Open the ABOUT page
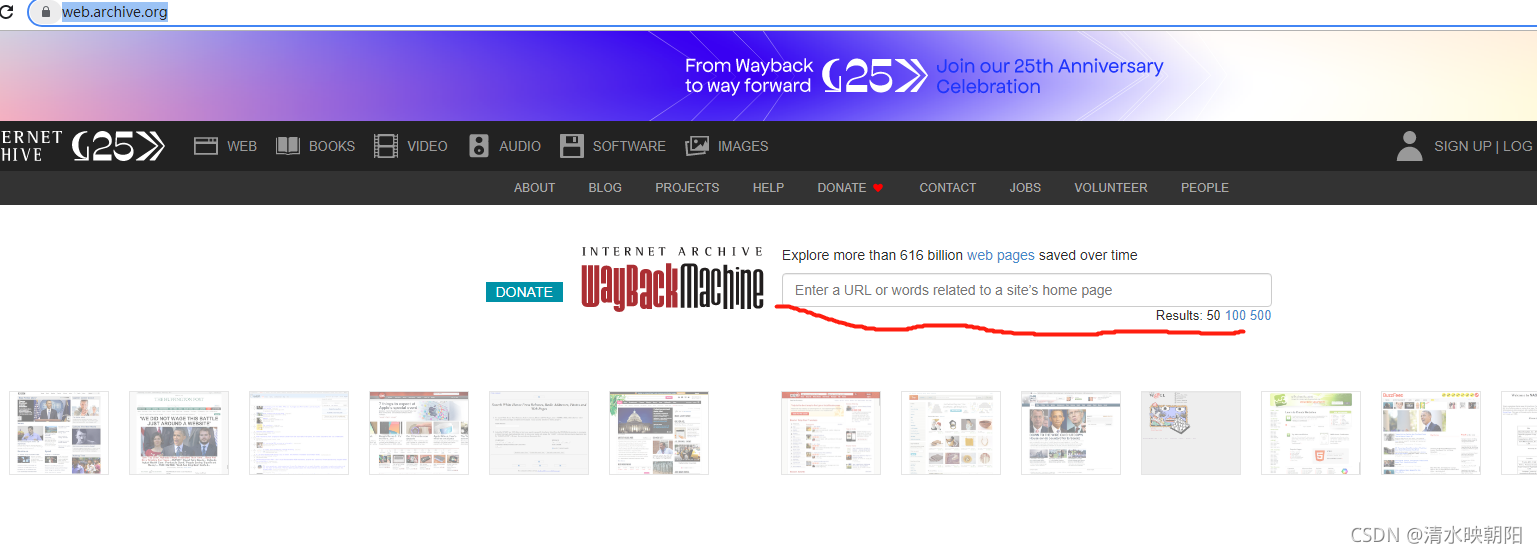1537x553 pixels. (x=534, y=188)
